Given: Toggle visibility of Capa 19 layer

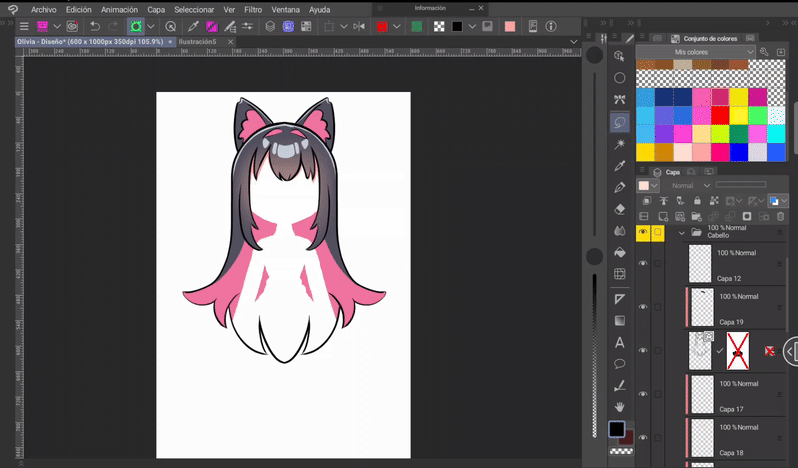Looking at the screenshot, I should pos(643,307).
